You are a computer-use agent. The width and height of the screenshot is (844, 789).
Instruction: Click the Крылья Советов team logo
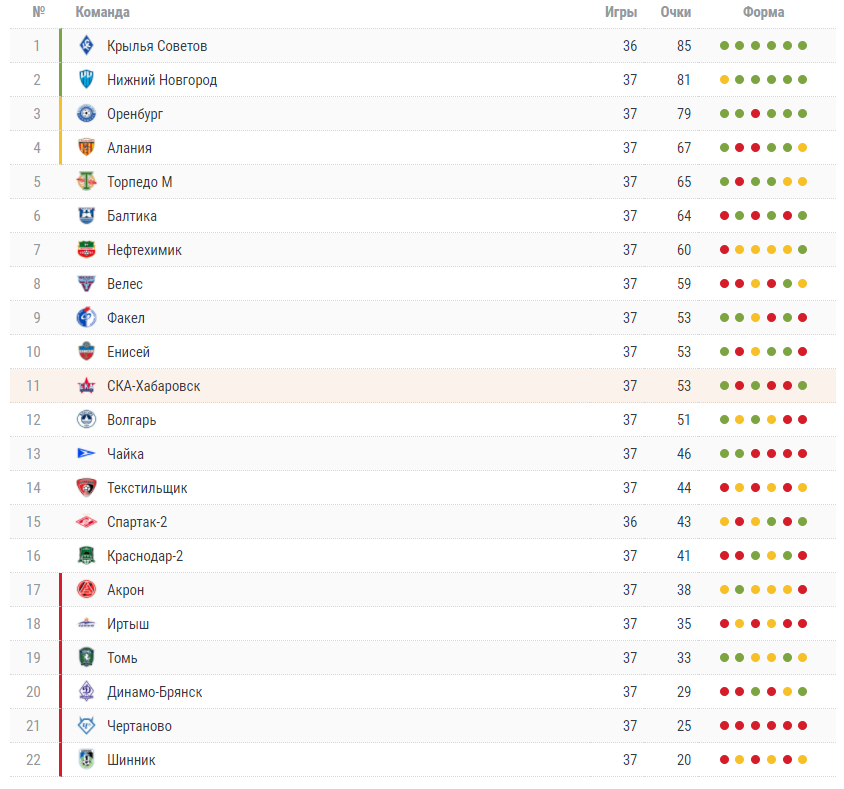(x=86, y=46)
